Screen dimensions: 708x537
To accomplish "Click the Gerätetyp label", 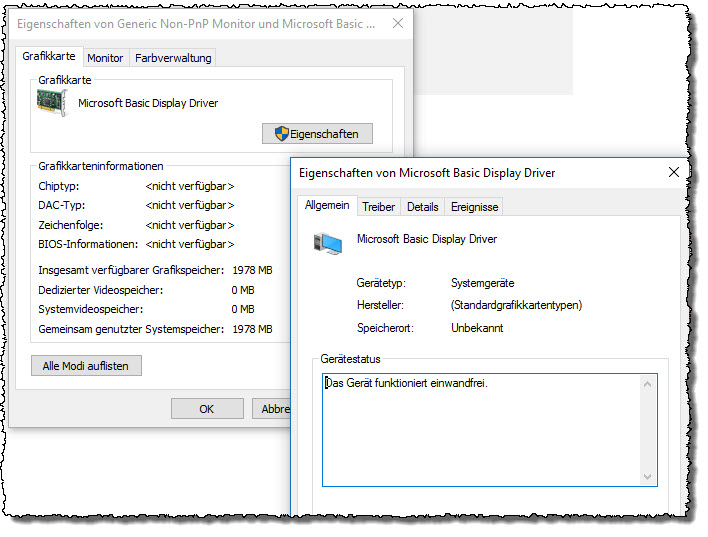I will [x=381, y=283].
